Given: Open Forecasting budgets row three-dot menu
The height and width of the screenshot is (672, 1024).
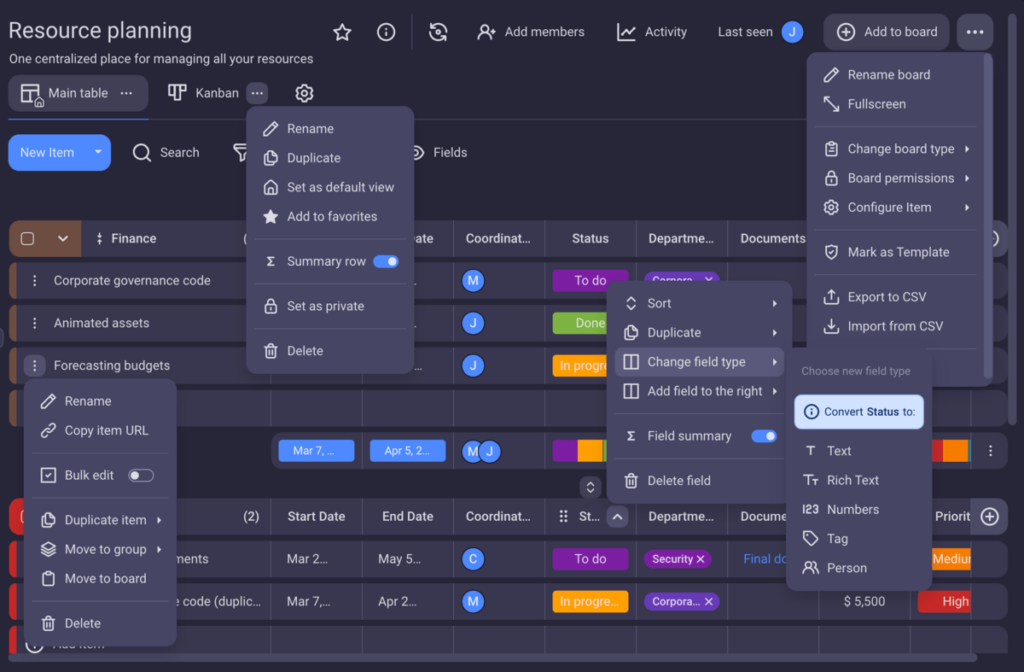Looking at the screenshot, I should [35, 366].
